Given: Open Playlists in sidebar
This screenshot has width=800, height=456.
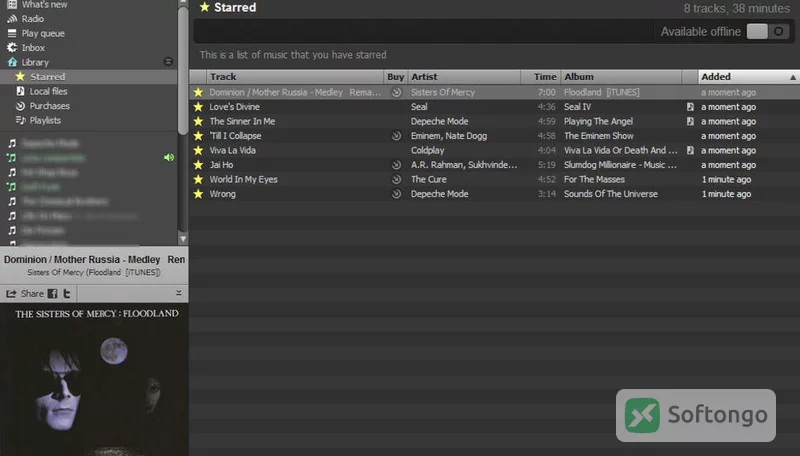Looking at the screenshot, I should tap(45, 120).
